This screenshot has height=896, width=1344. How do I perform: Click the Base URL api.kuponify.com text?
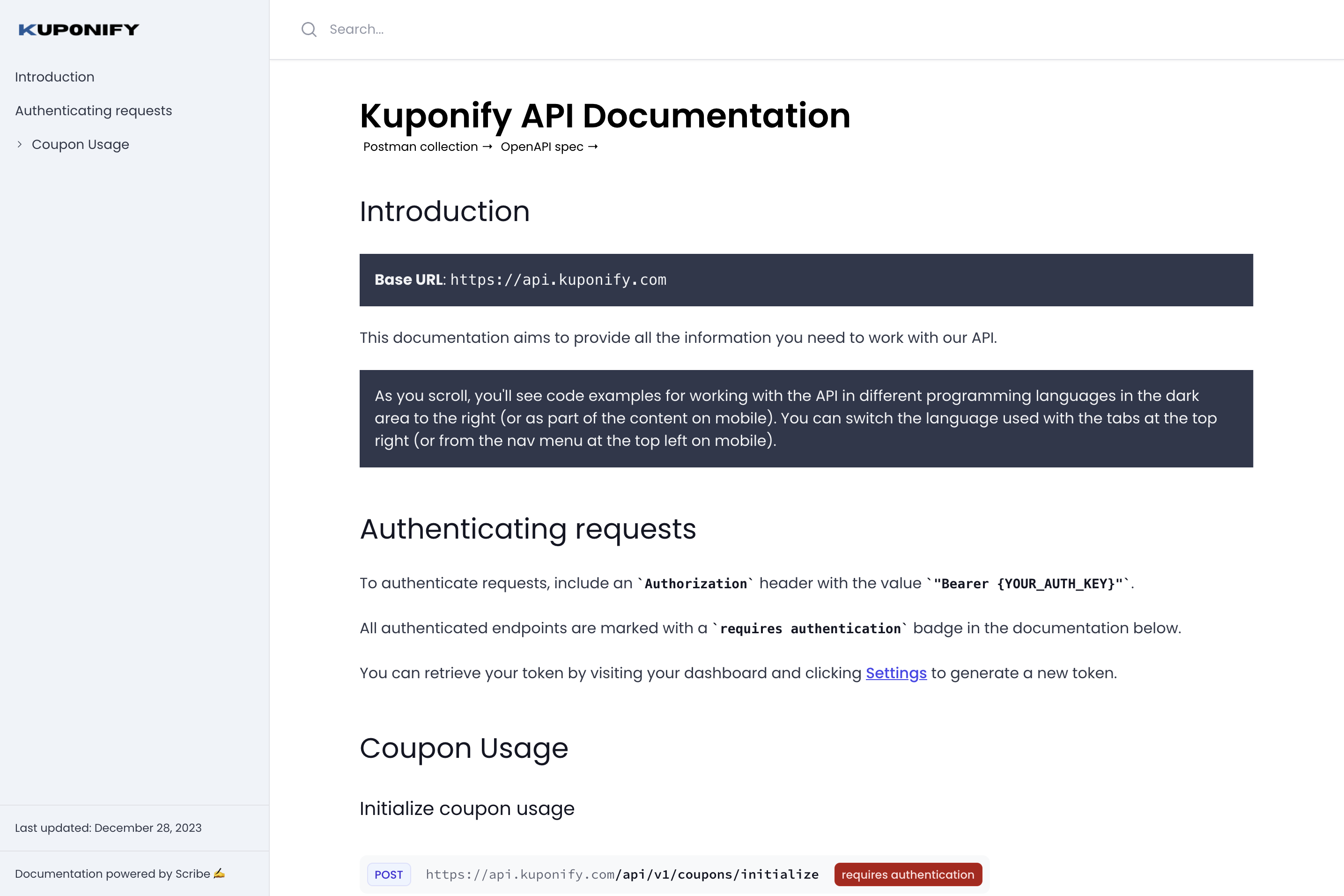(558, 280)
